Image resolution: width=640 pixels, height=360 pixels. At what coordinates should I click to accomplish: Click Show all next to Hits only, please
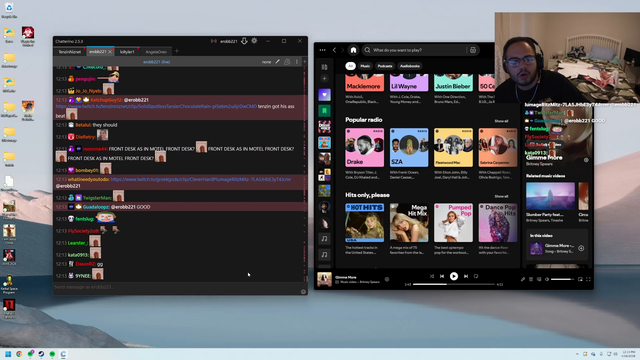click(x=501, y=196)
